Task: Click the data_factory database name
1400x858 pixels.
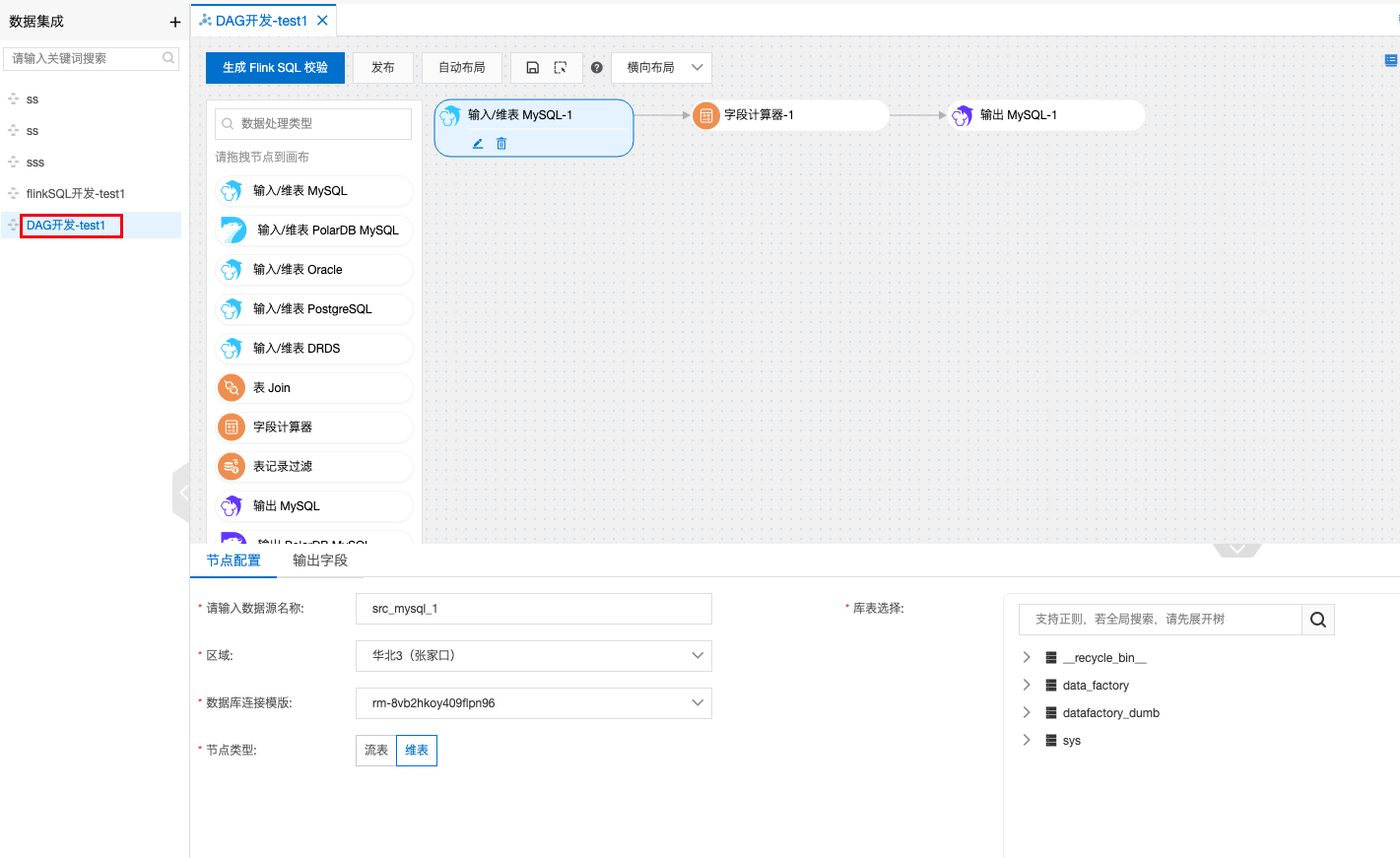Action: click(1096, 686)
